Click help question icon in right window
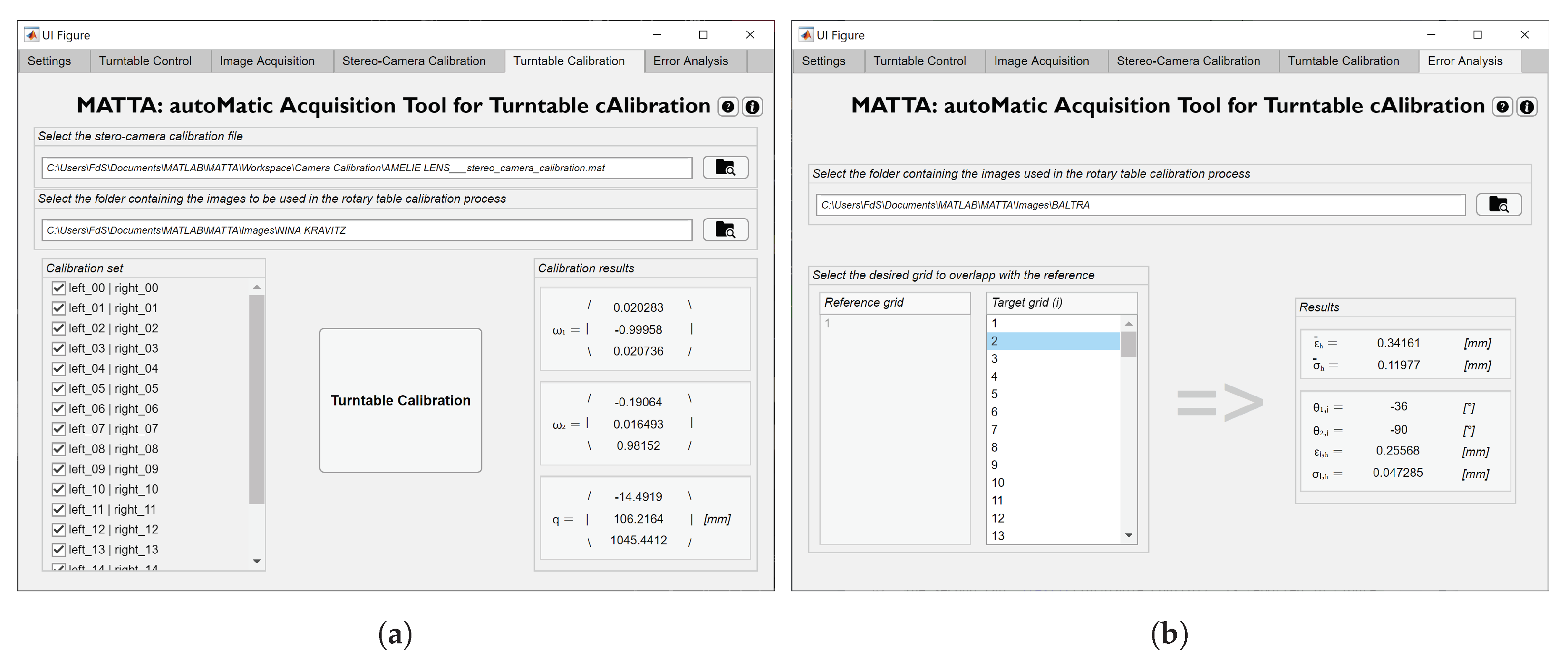This screenshot has height=661, width=1568. (x=1502, y=107)
